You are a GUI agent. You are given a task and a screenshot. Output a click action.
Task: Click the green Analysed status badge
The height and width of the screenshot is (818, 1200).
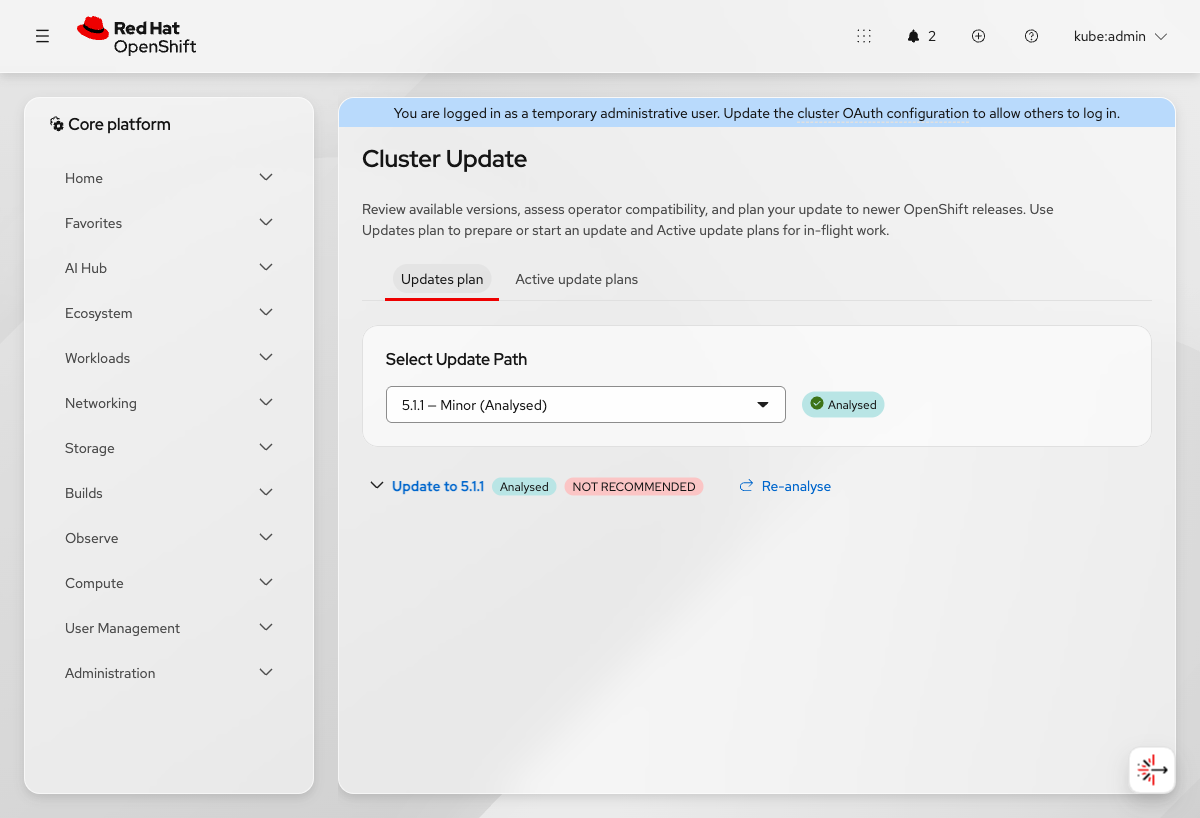click(843, 404)
